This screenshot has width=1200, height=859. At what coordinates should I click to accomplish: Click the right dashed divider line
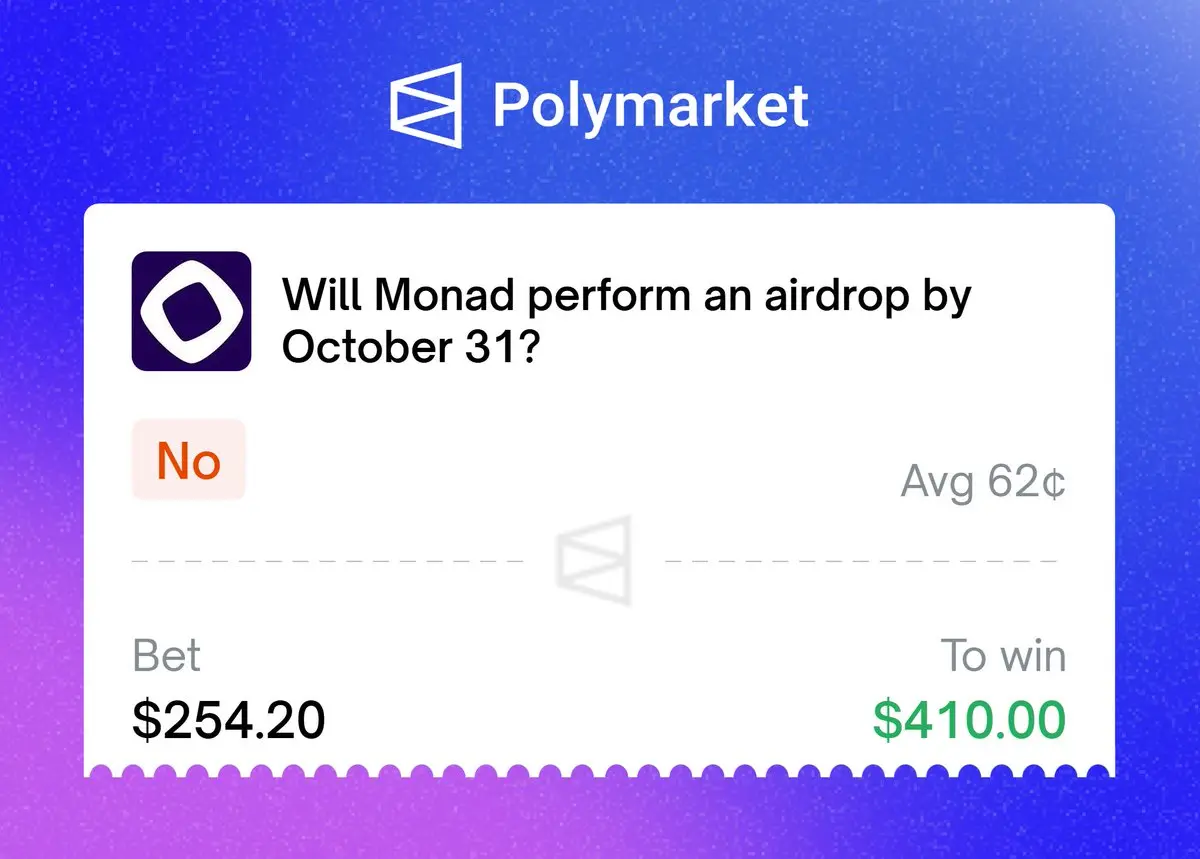(x=860, y=561)
